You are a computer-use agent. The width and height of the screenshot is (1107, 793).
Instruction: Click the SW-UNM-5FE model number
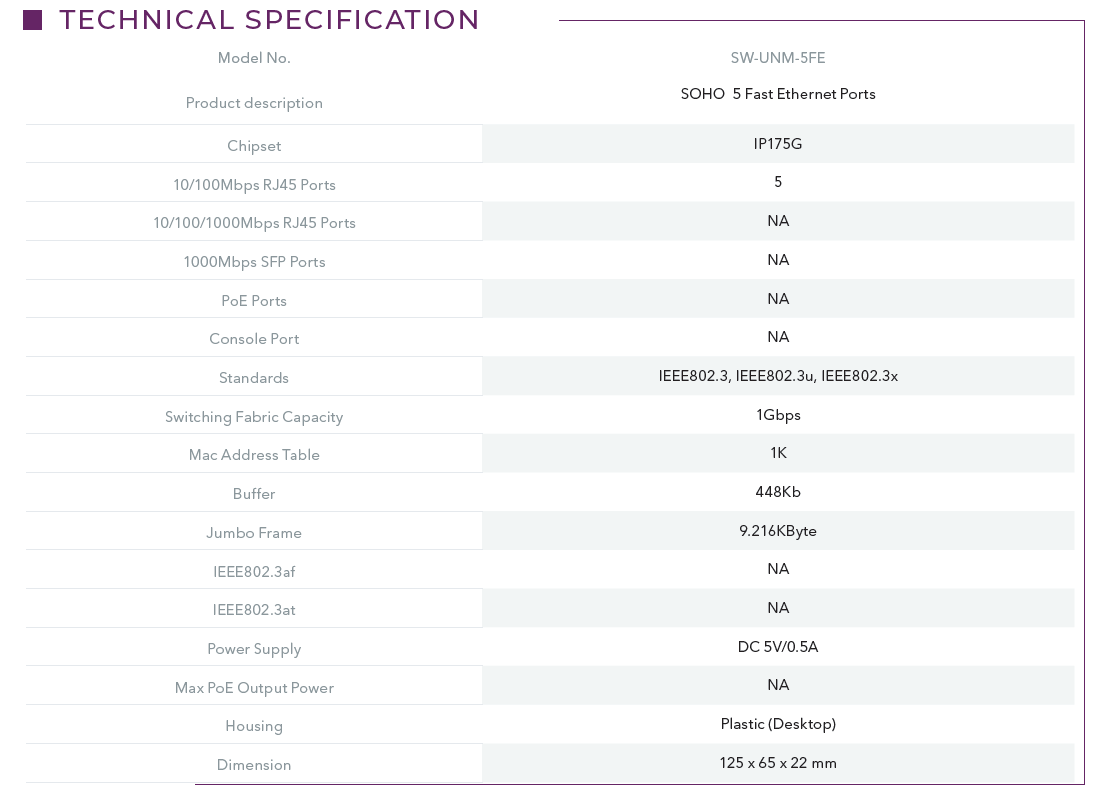[x=777, y=58]
